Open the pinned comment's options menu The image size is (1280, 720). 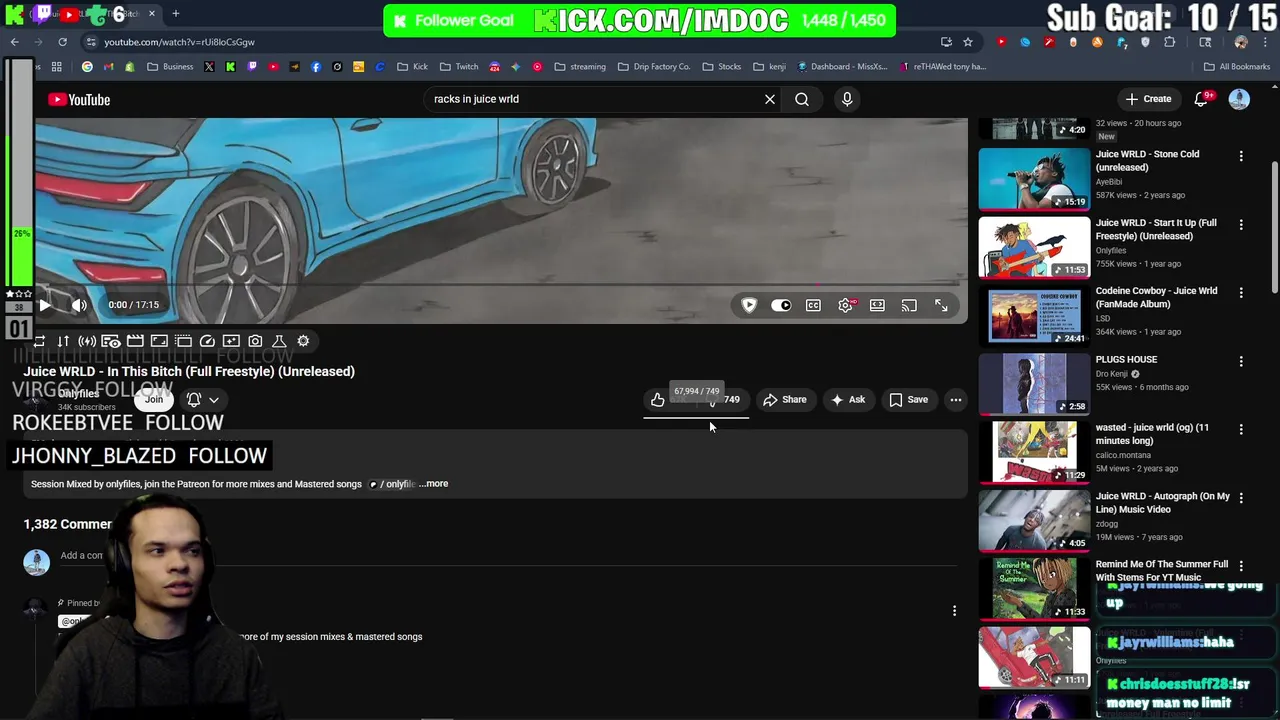(x=954, y=611)
